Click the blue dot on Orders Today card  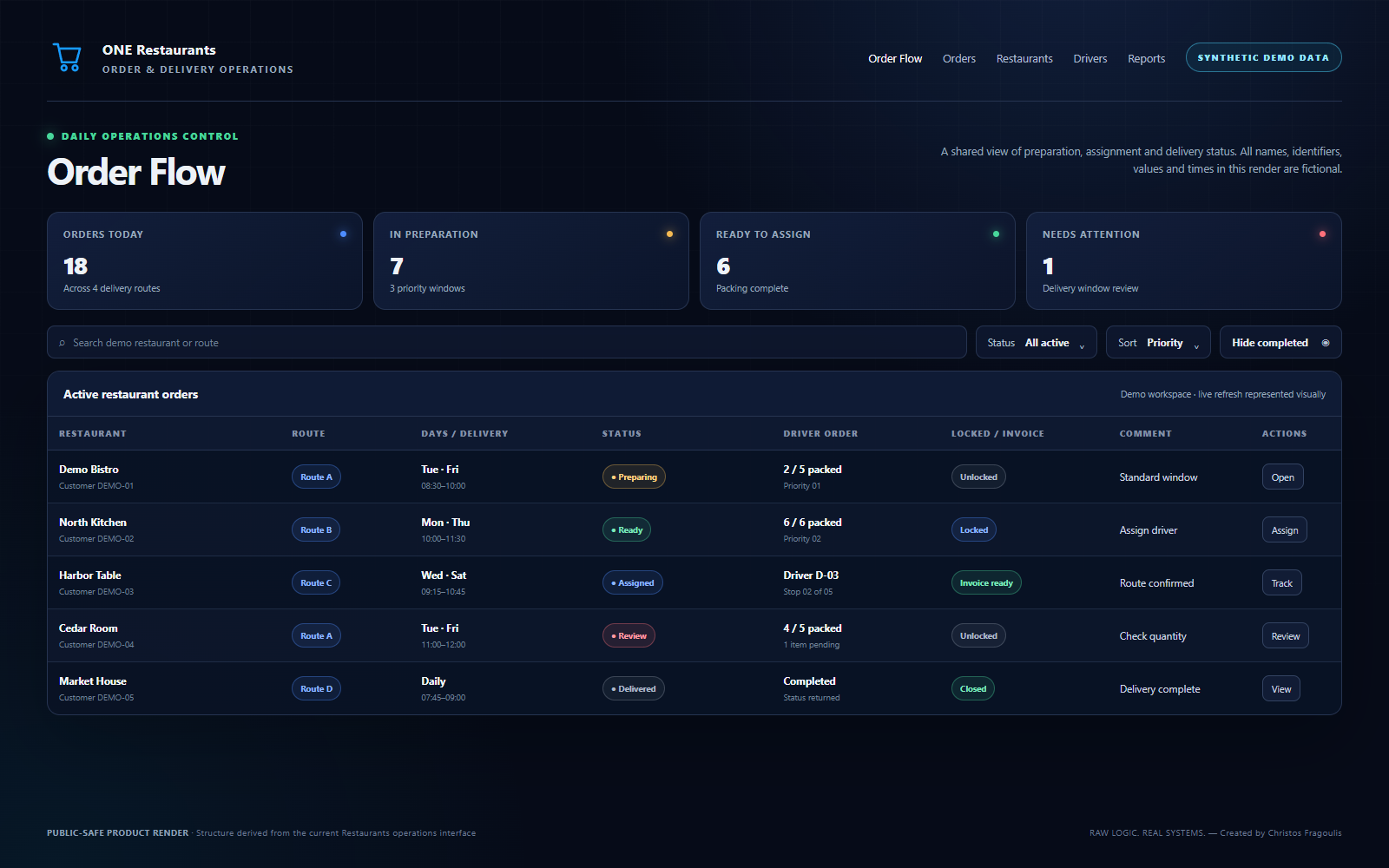pyautogui.click(x=343, y=234)
